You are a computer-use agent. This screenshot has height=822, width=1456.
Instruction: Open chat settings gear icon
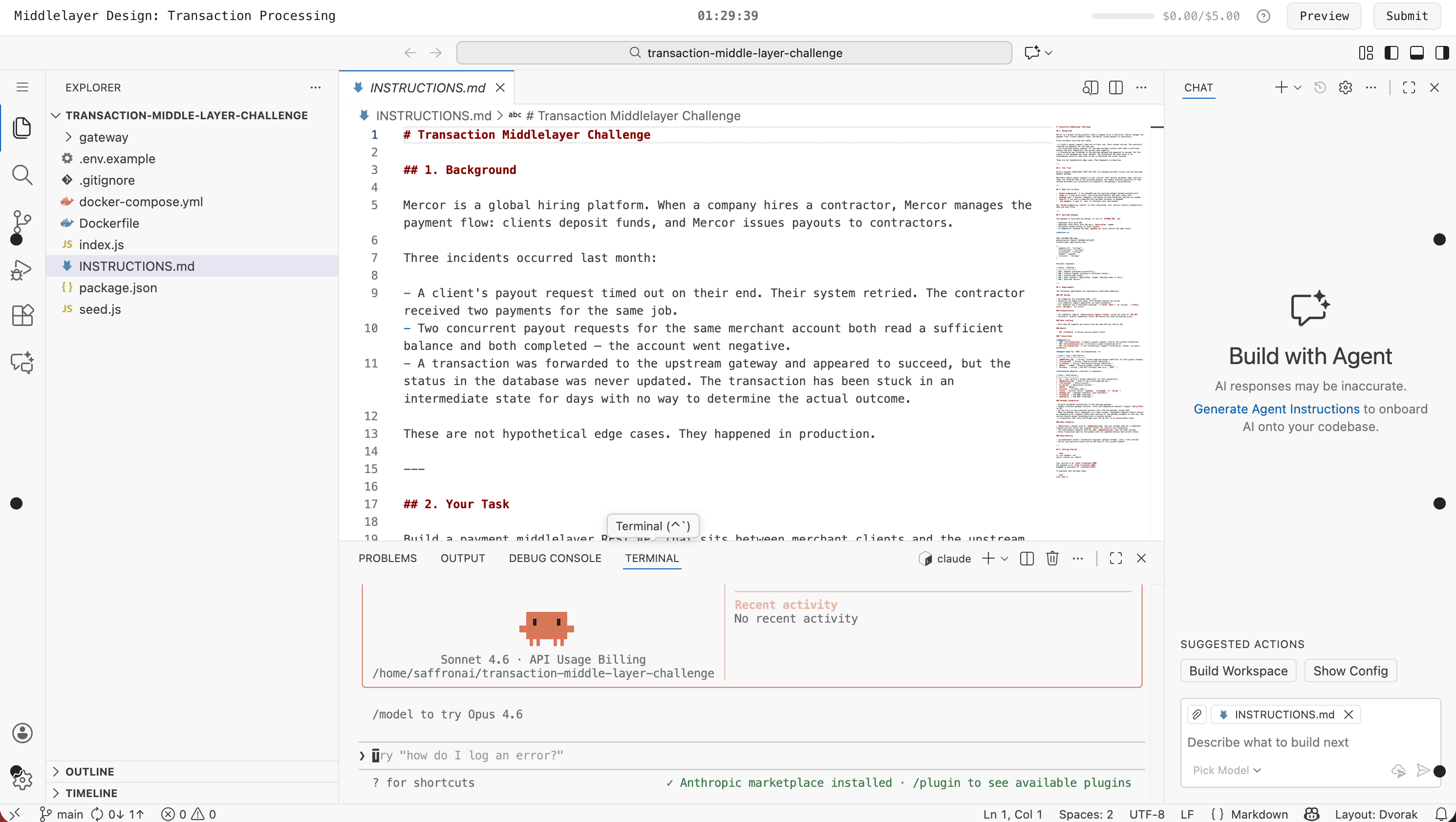(1345, 87)
